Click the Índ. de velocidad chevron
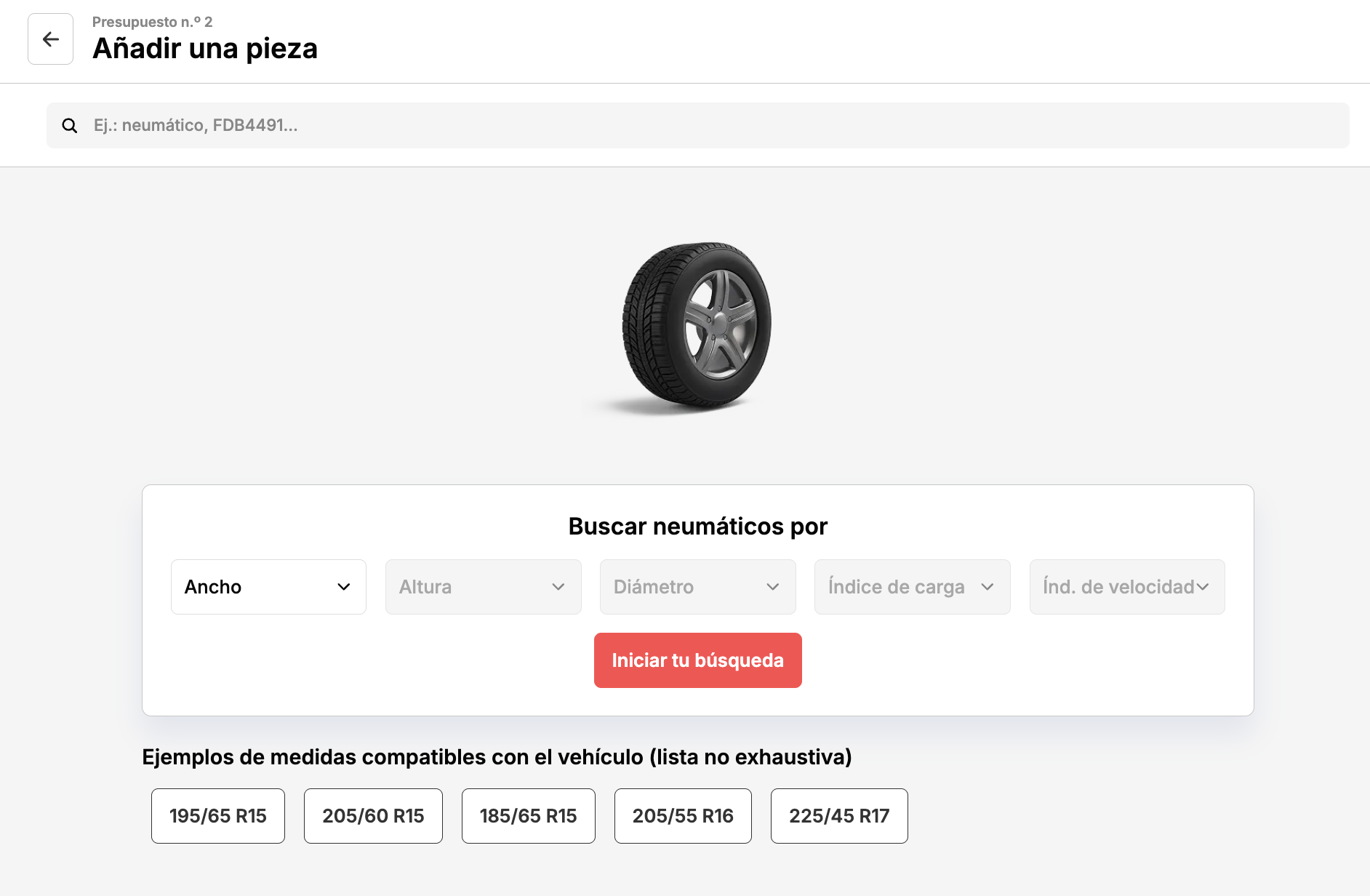Screen dimensions: 1370x896 [x=1203, y=587]
